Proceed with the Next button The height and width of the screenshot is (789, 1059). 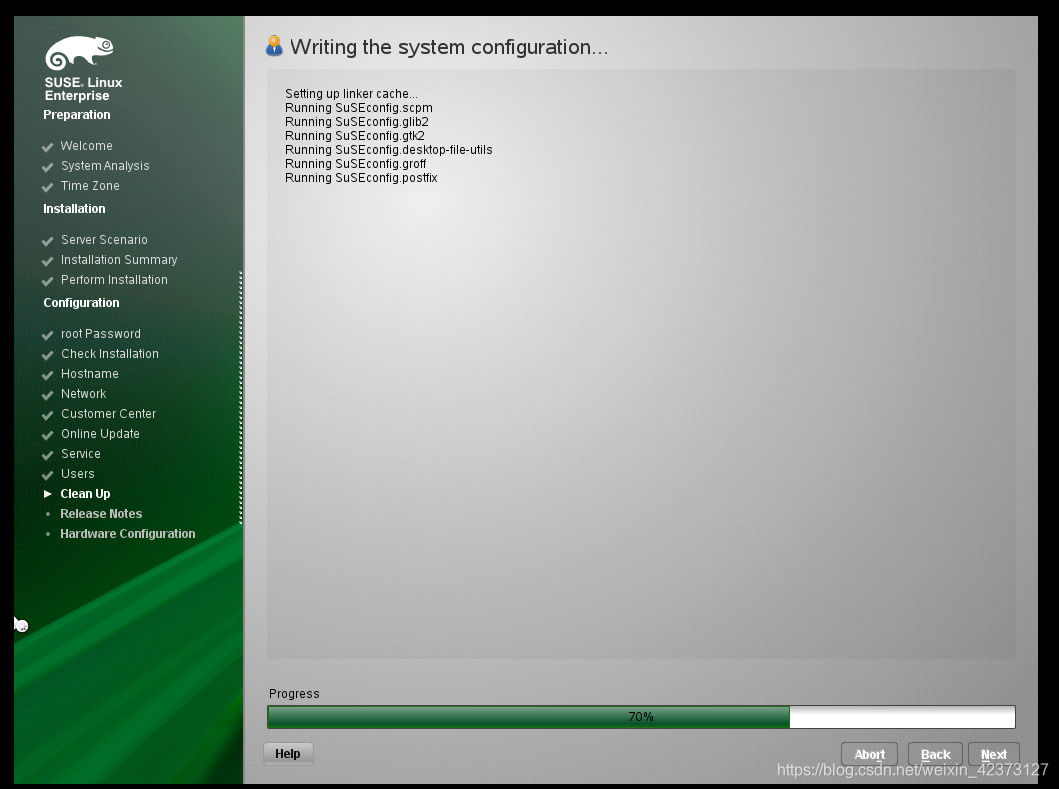click(x=993, y=755)
